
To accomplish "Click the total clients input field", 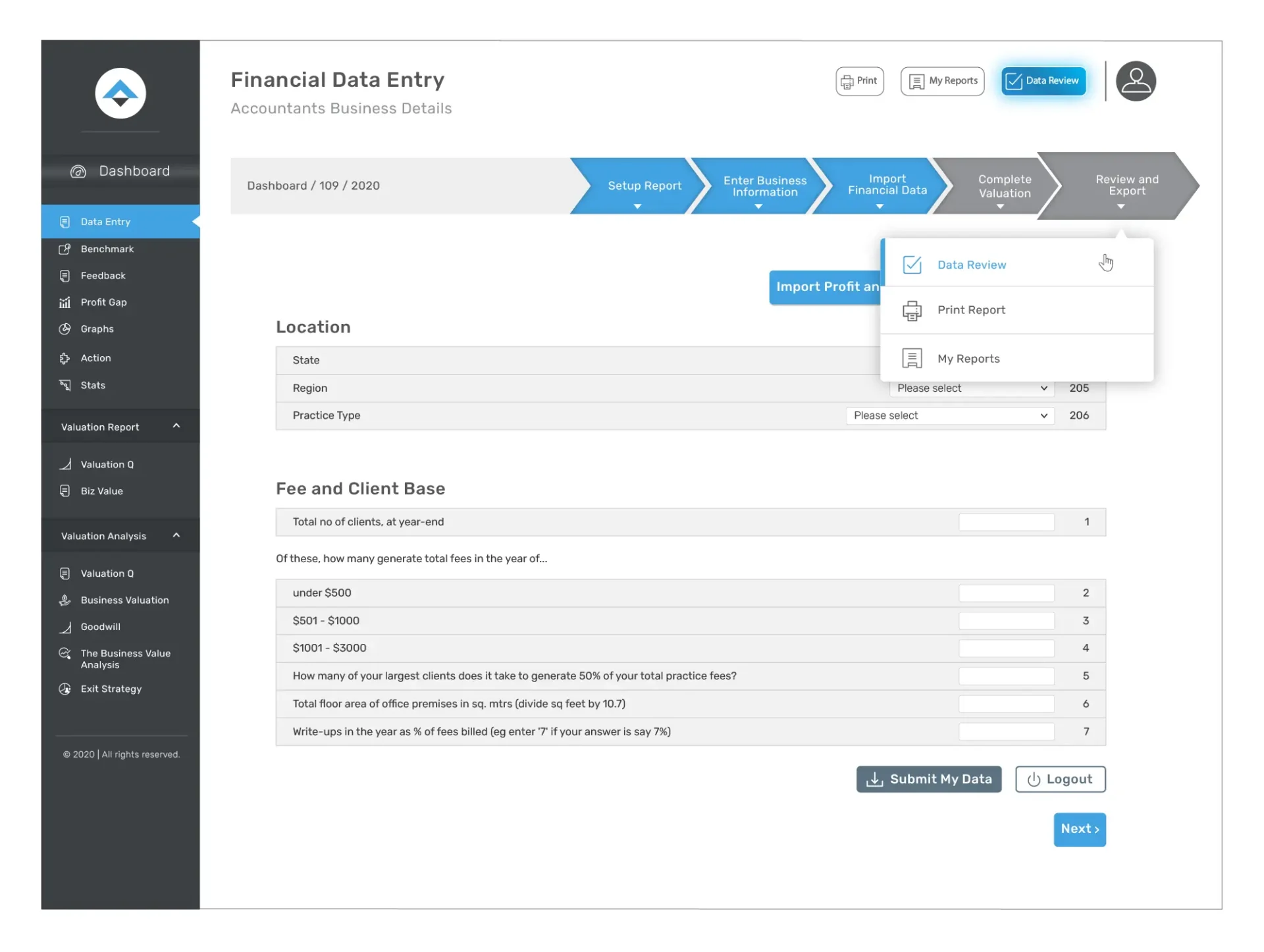I will [x=1006, y=522].
